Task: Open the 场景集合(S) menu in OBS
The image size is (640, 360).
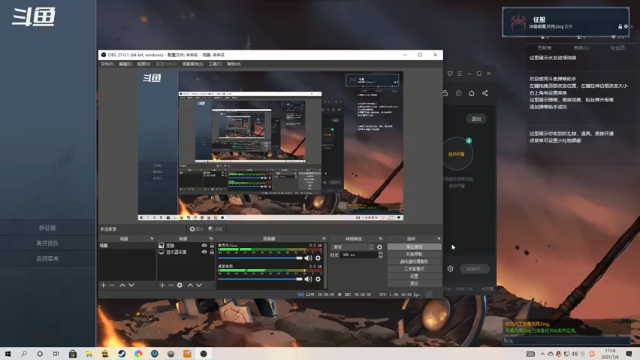Action: pyautogui.click(x=193, y=64)
